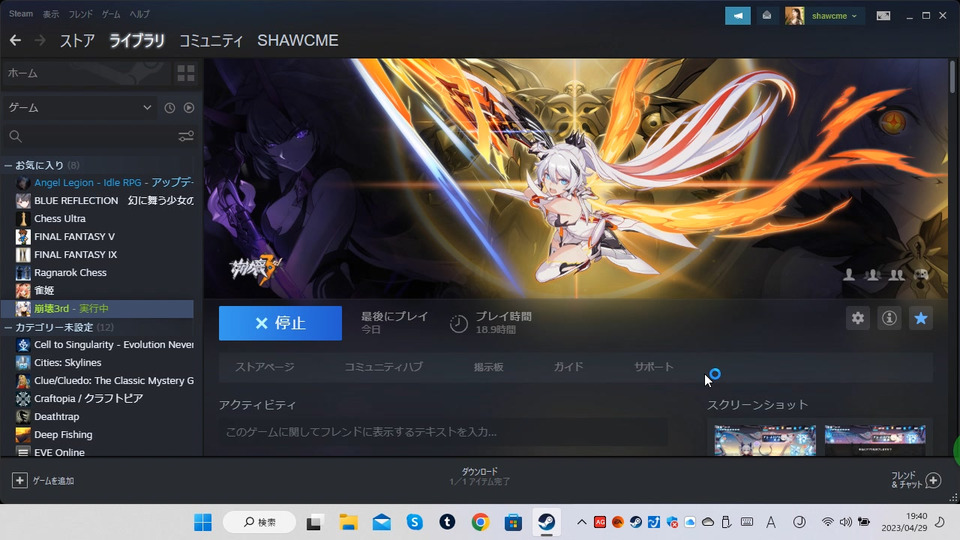Screen dimensions: 960x540
Task: Expand the ゲーム filter dropdown
Action: pos(147,108)
